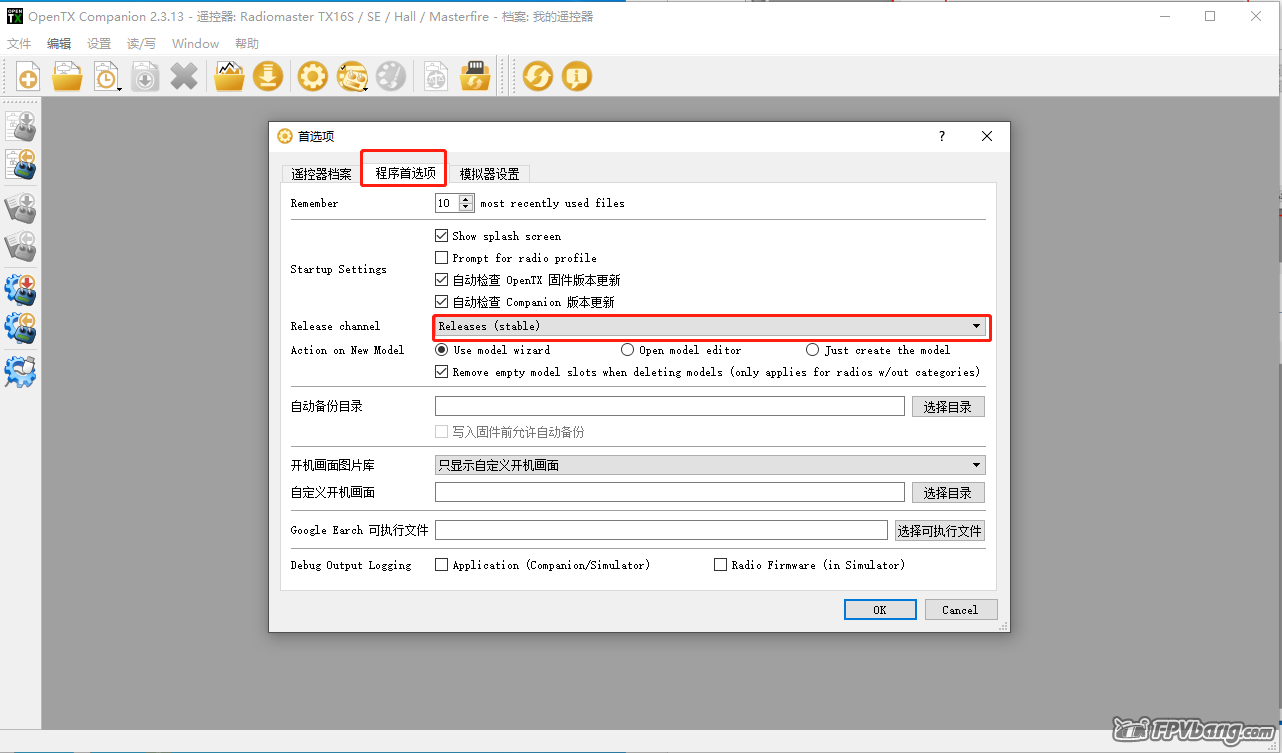Click sidebar write backup to radio icon
The height and width of the screenshot is (753, 1282).
tap(21, 208)
